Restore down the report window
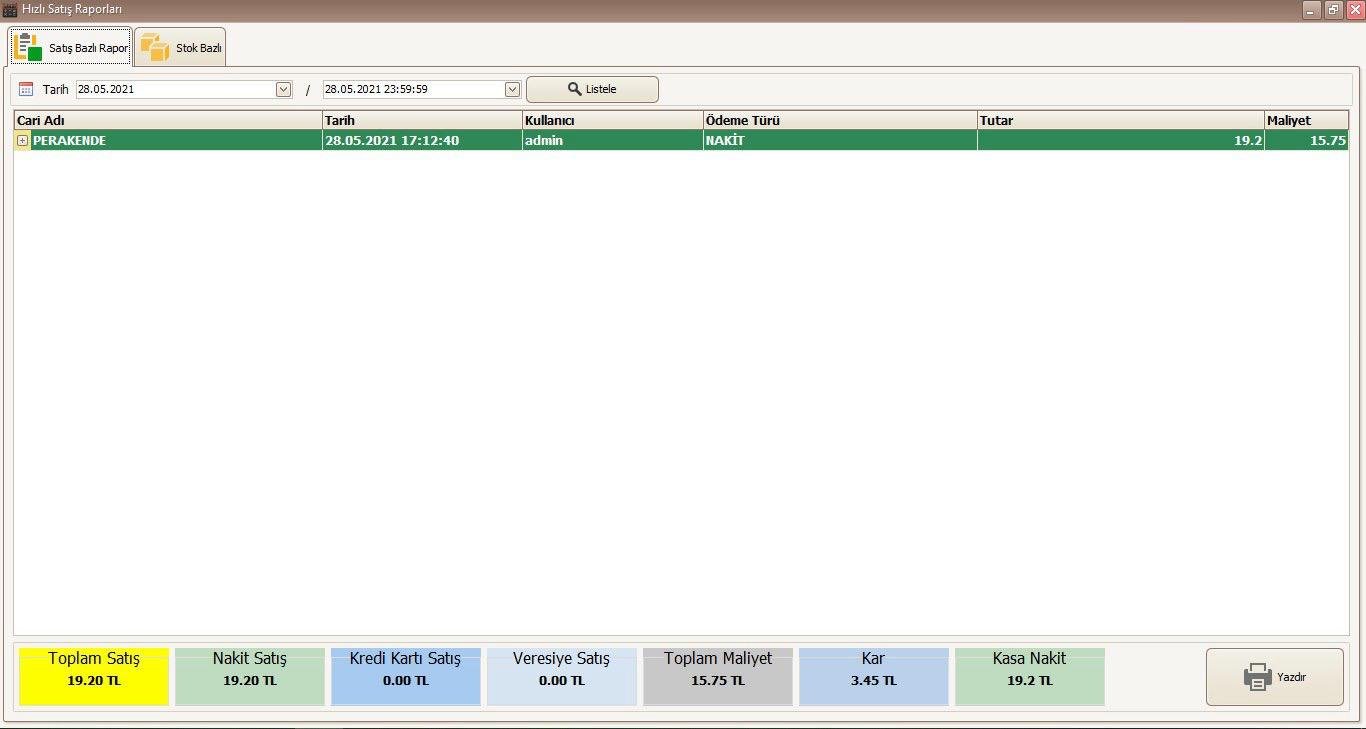 click(1333, 9)
